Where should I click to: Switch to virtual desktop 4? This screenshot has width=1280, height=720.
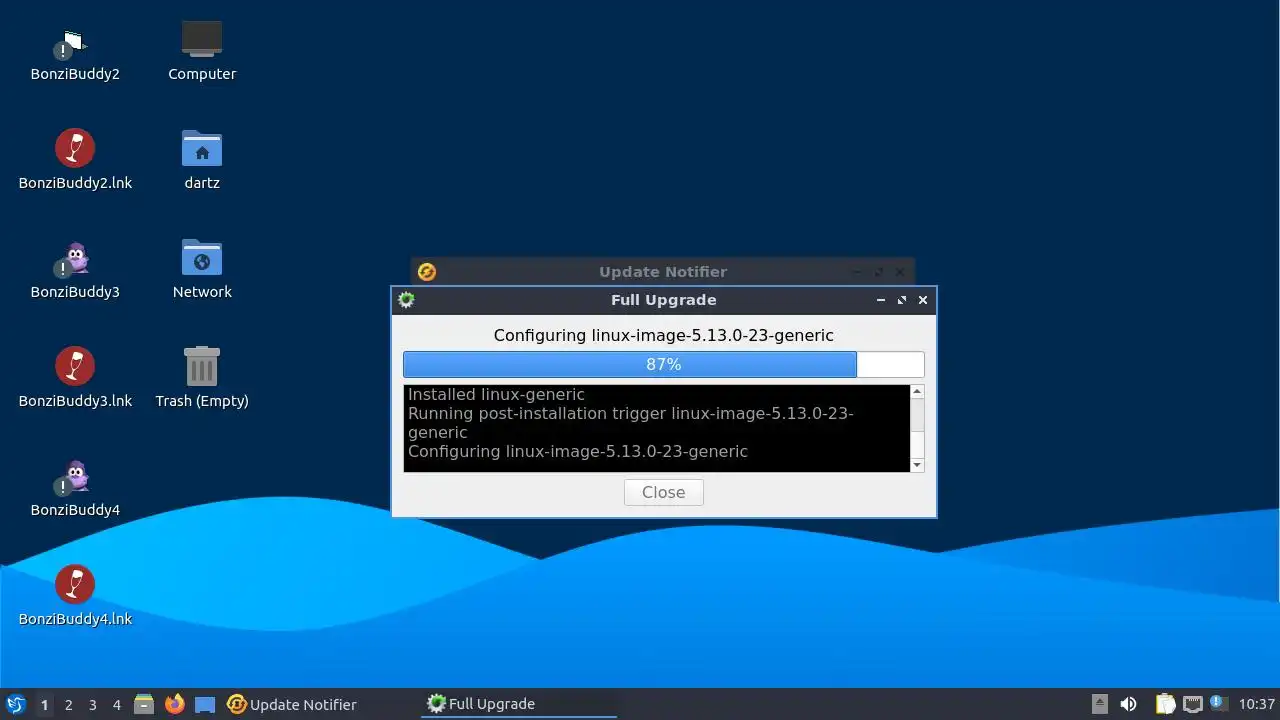(x=116, y=704)
